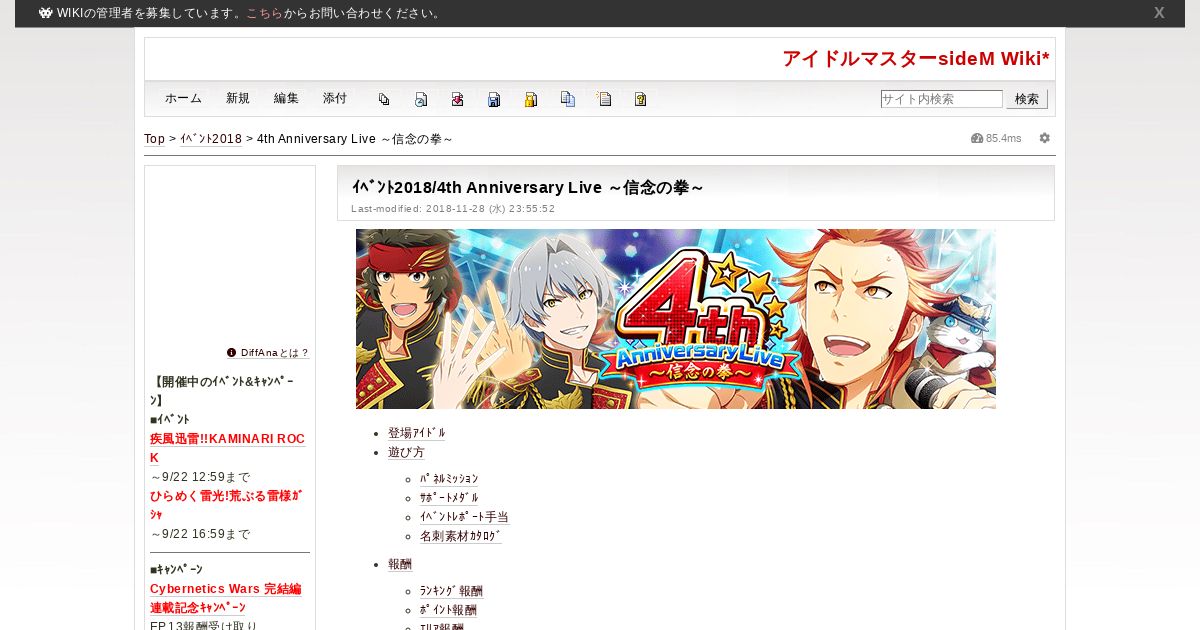Jump to ｻﾎﾟｰﾄﾒﾀﾞﾙ section
Viewport: 1200px width, 630px height.
pos(449,498)
